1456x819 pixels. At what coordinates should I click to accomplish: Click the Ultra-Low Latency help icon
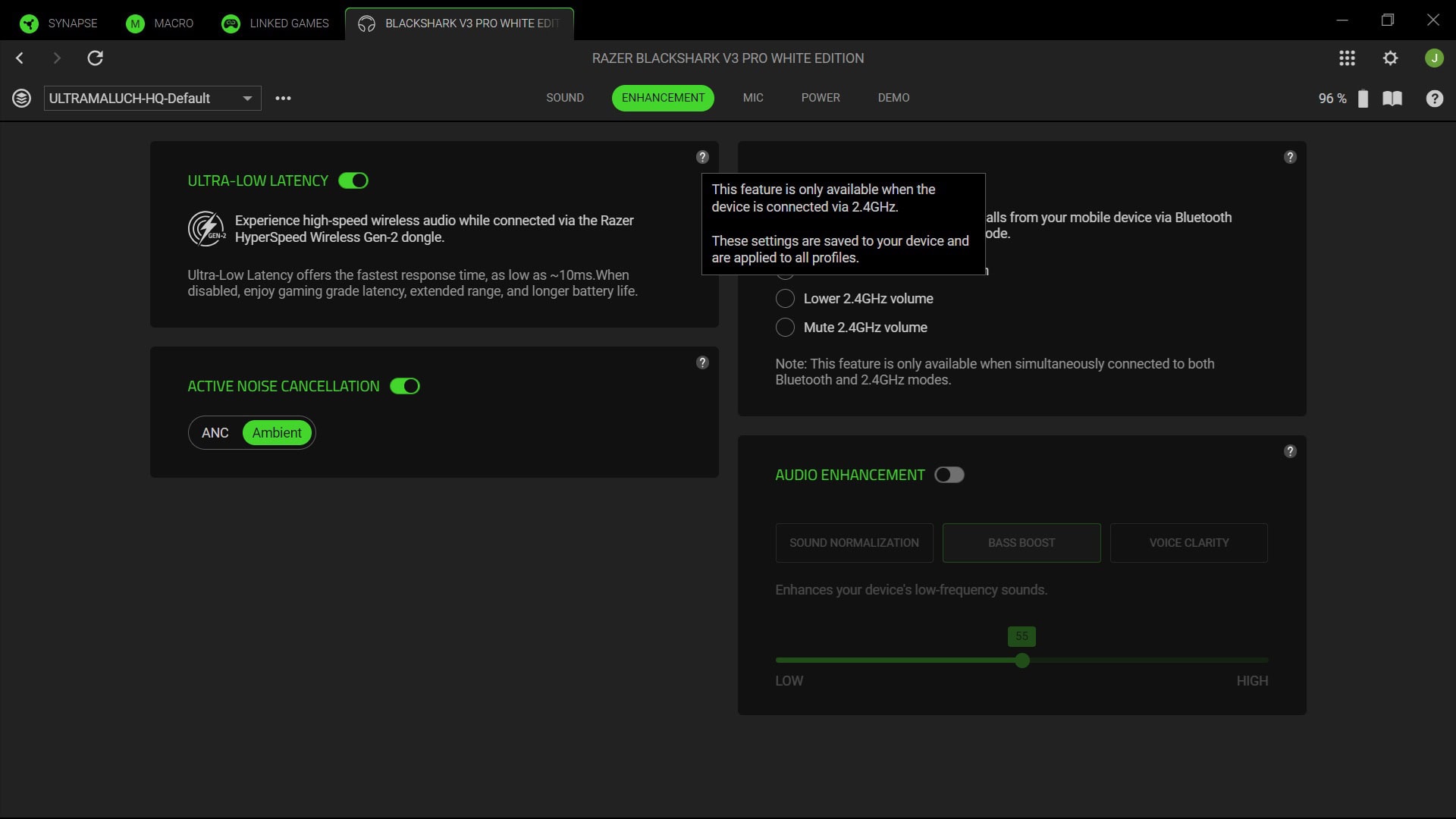pyautogui.click(x=702, y=157)
